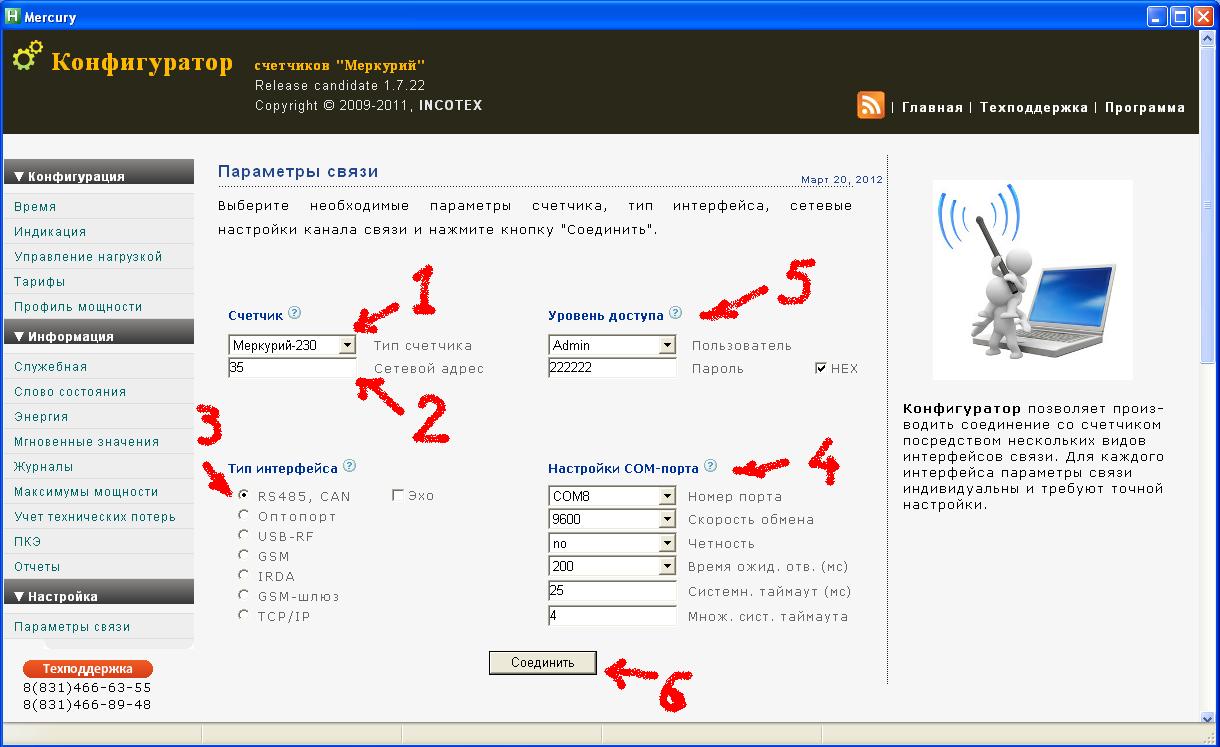The height and width of the screenshot is (747, 1220).
Task: Open Максимумы мощности in sidebar
Action: point(86,491)
